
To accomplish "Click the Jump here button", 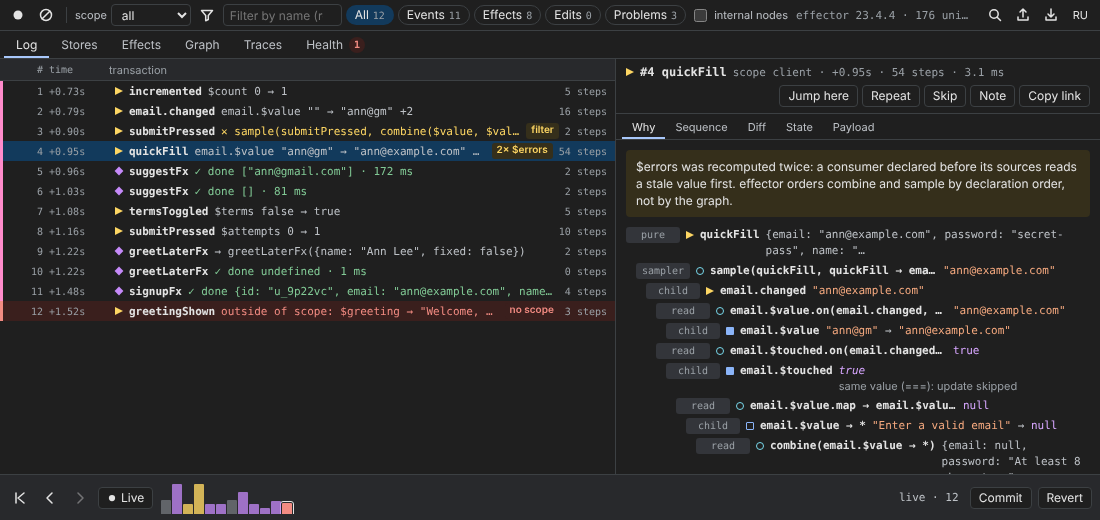I will (x=818, y=96).
